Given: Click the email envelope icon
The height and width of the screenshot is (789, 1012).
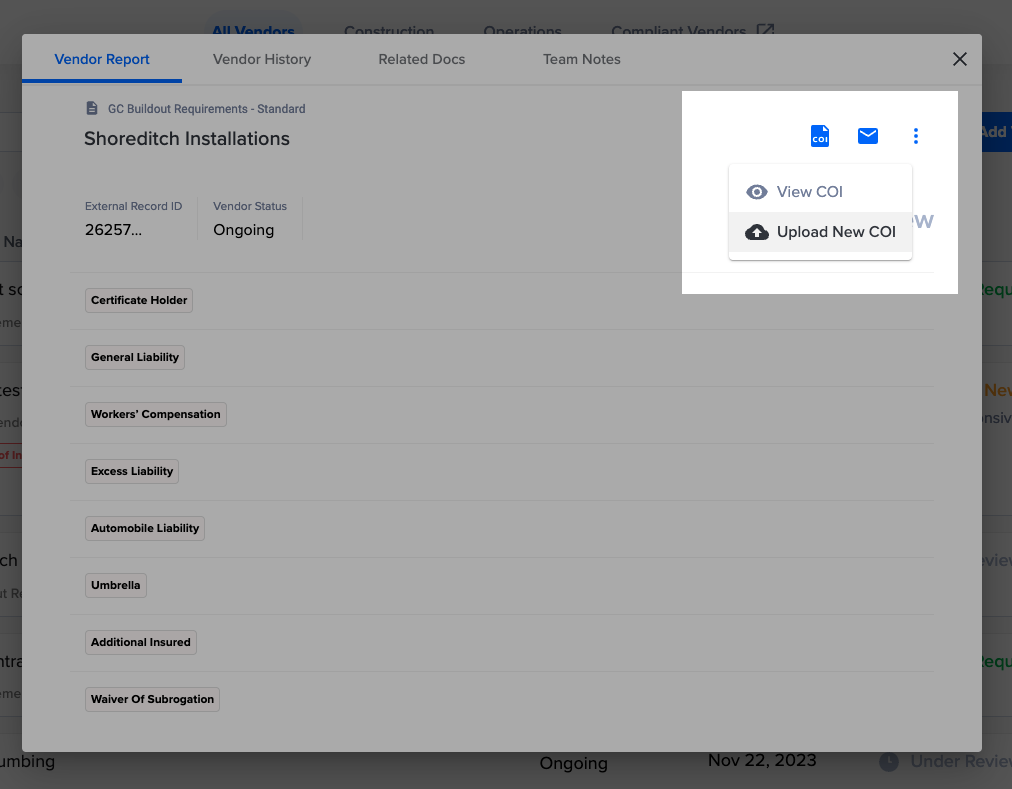Looking at the screenshot, I should coord(868,136).
